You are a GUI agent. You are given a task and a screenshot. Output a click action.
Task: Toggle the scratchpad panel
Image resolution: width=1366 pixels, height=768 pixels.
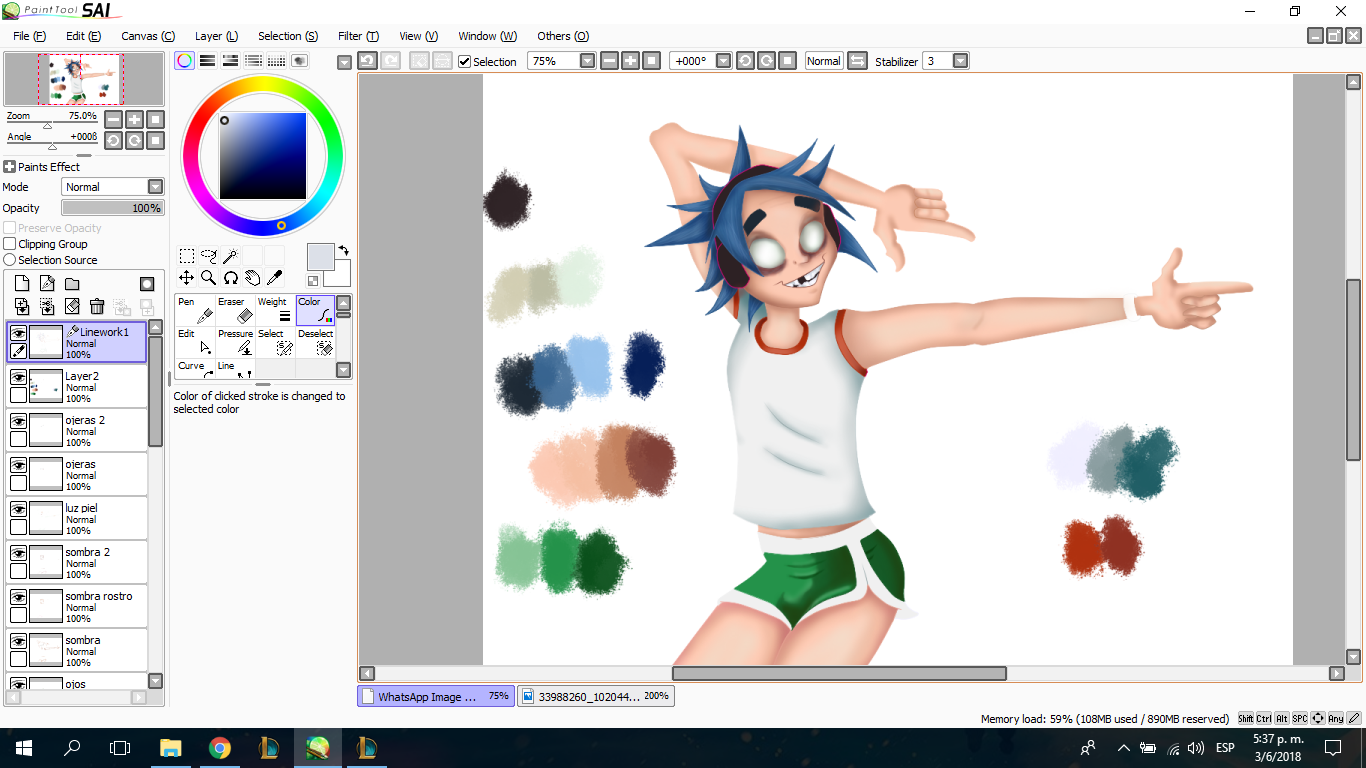[x=300, y=61]
